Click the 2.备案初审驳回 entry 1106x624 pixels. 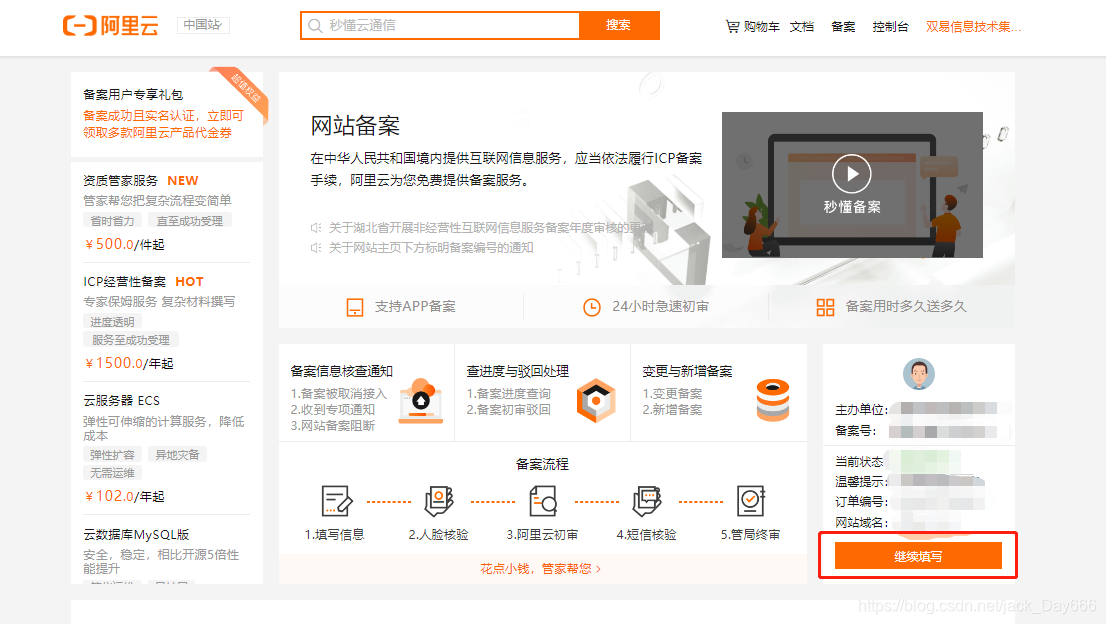(x=508, y=410)
